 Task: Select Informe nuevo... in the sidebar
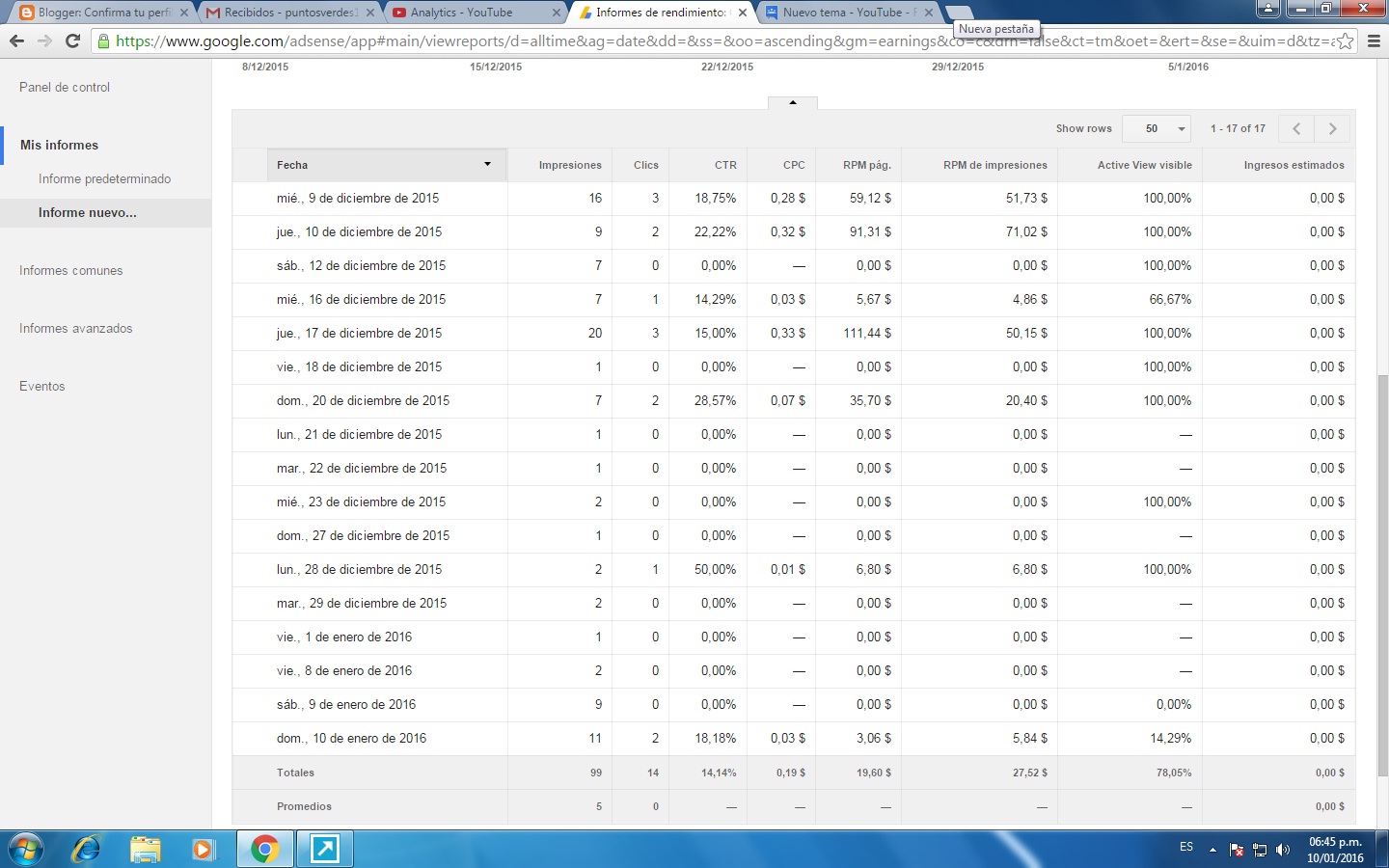pyautogui.click(x=105, y=212)
